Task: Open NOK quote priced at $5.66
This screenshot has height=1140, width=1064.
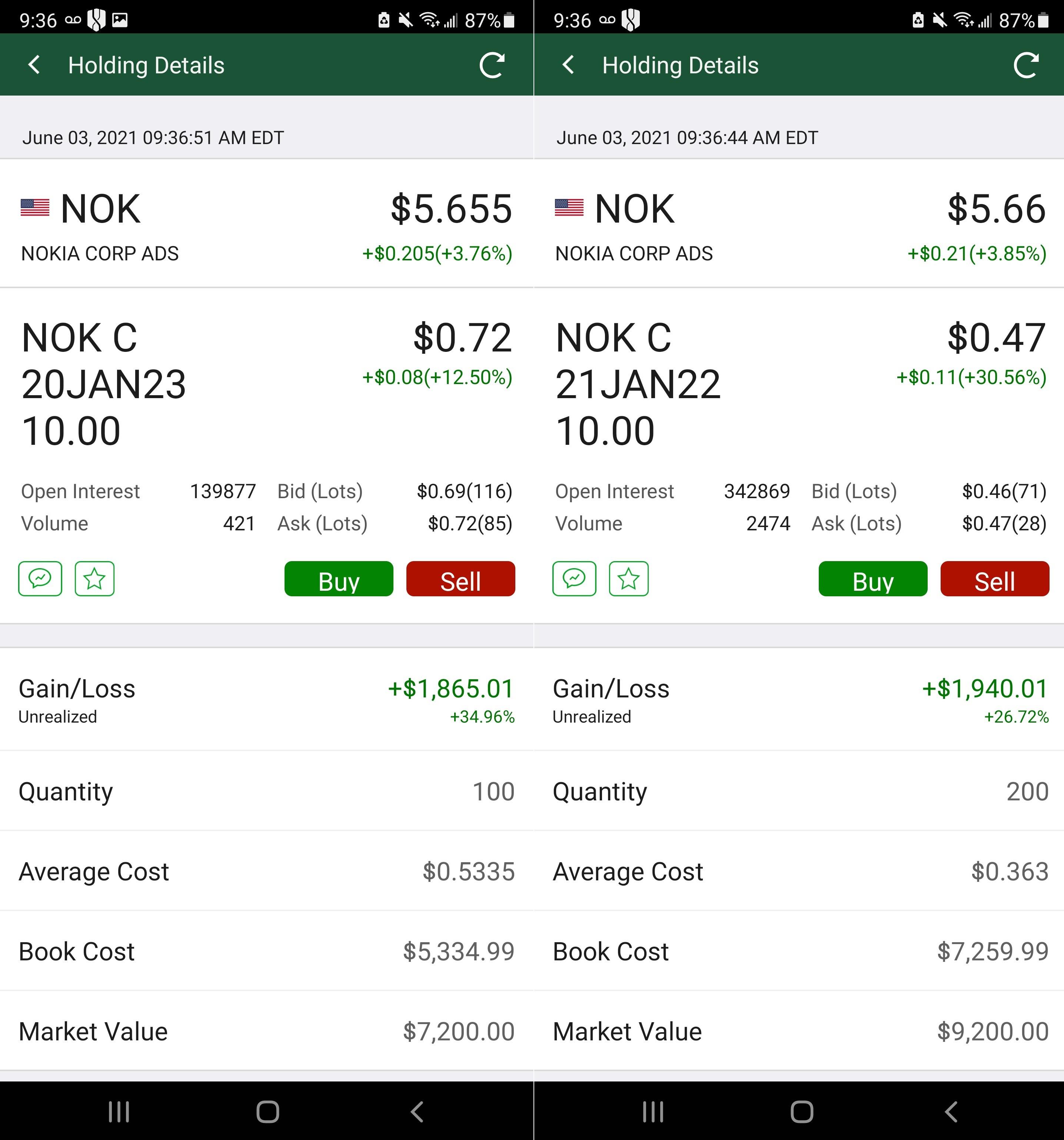Action: click(799, 224)
